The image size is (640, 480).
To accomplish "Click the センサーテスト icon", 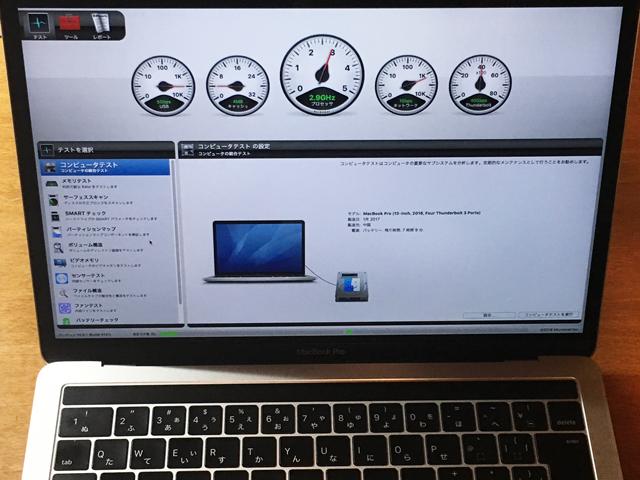I will tap(62, 278).
